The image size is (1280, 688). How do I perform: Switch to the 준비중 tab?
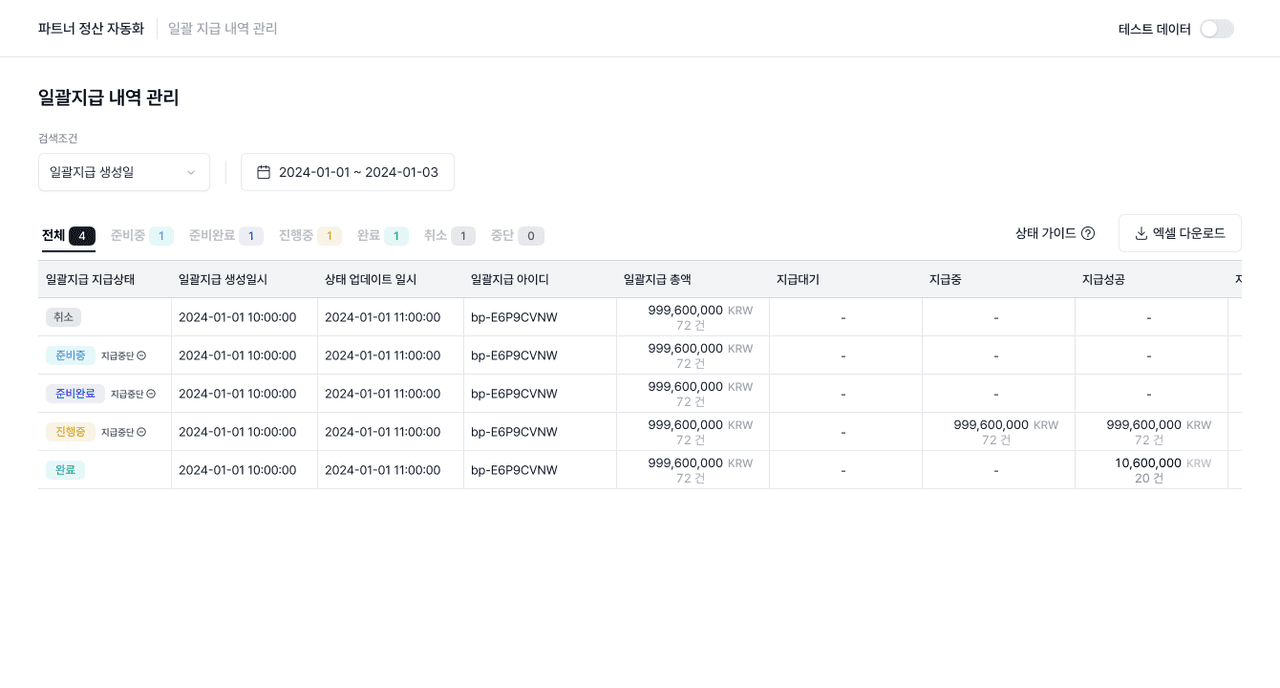141,236
